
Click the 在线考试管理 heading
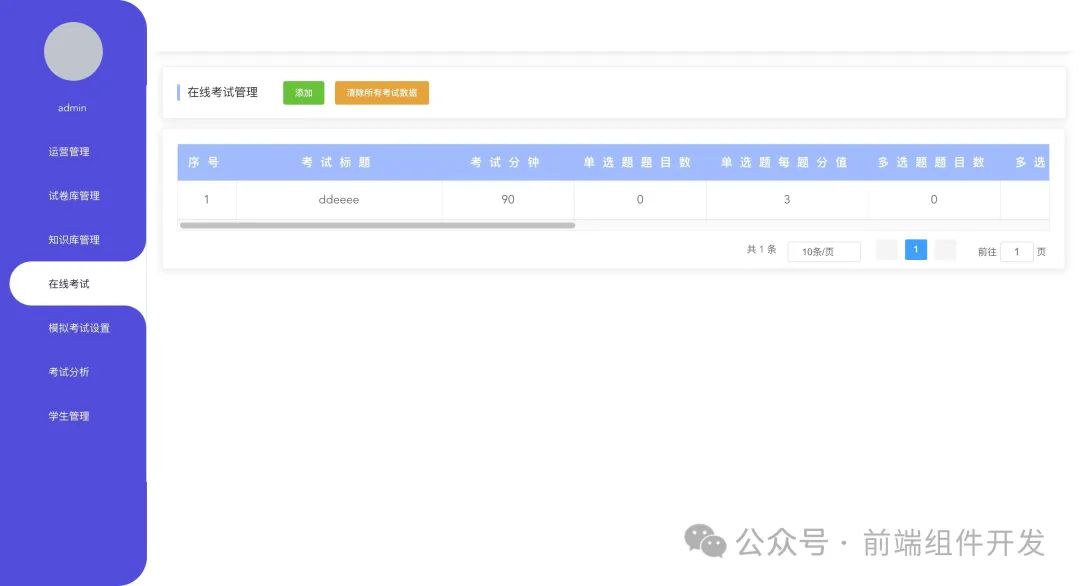click(222, 92)
